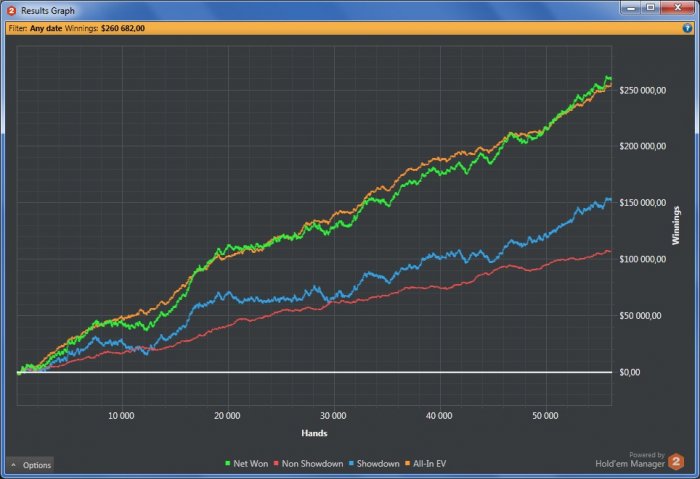
Task: Click the vertical Winnings axis title
Action: click(676, 225)
